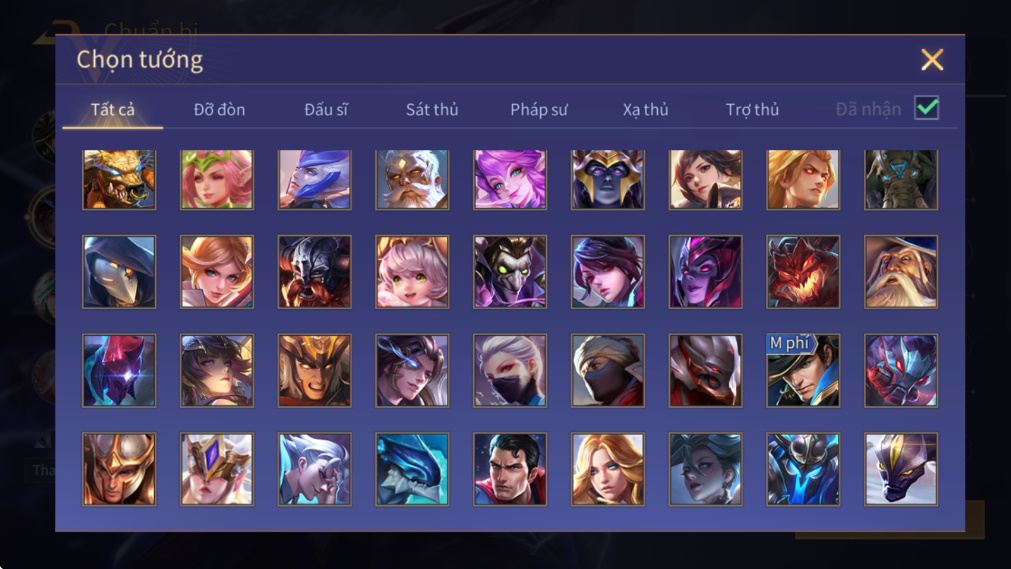Screen dimensions: 1011x569
Task: Select the red lava demon hero
Action: click(803, 272)
